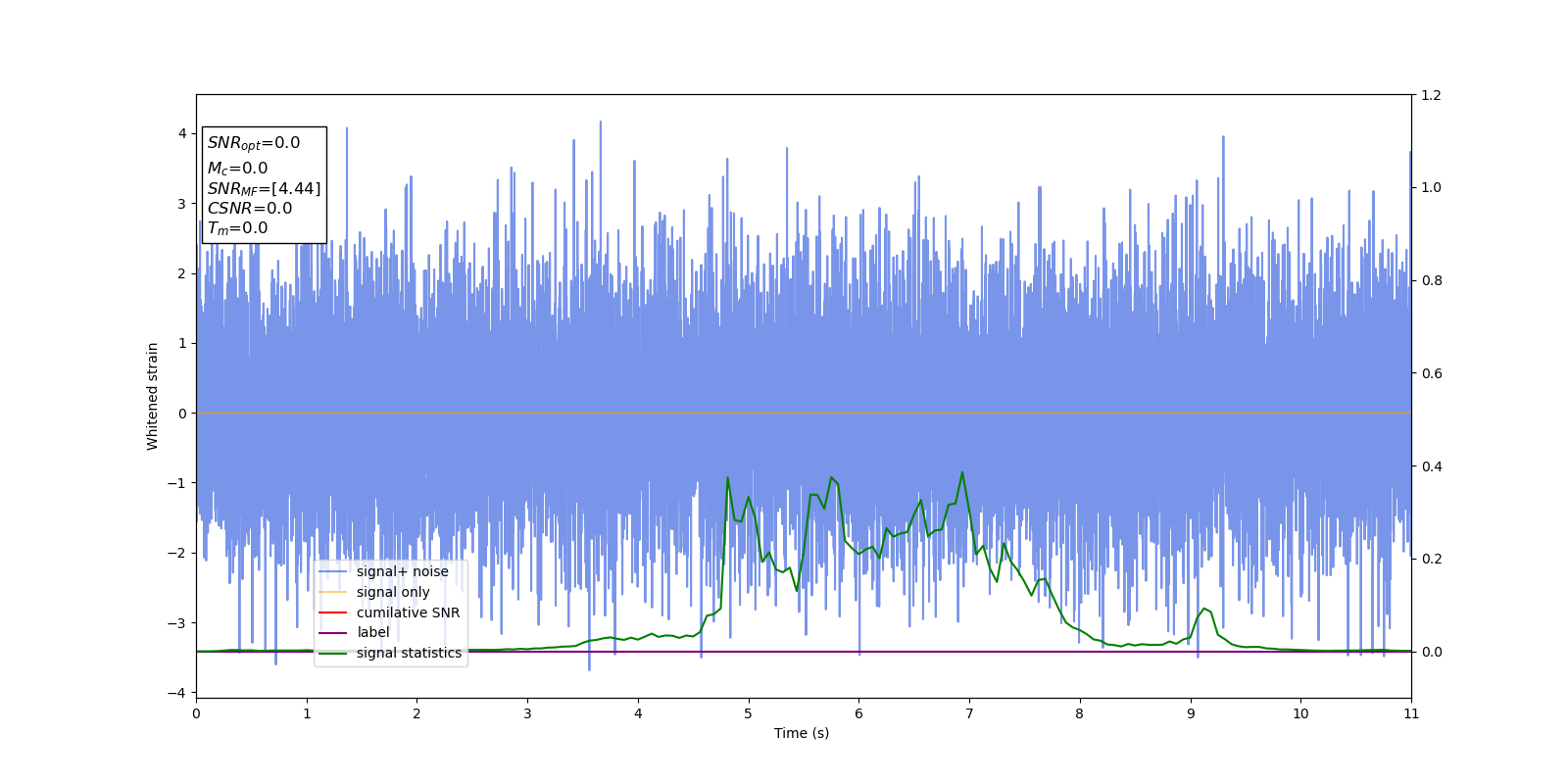Click the right y-axis tick label 1.2

coord(1431,95)
